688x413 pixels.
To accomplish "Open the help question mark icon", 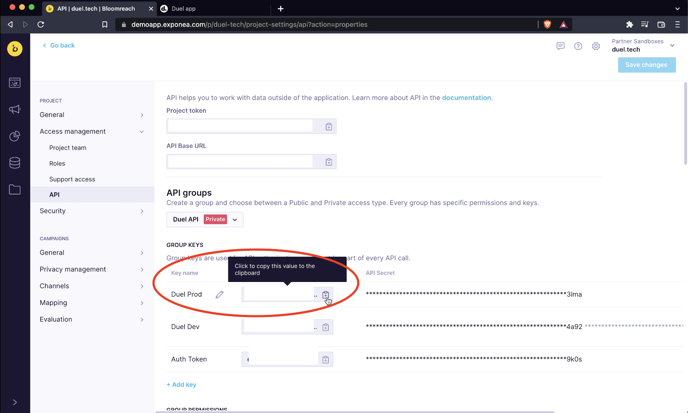I will click(578, 46).
